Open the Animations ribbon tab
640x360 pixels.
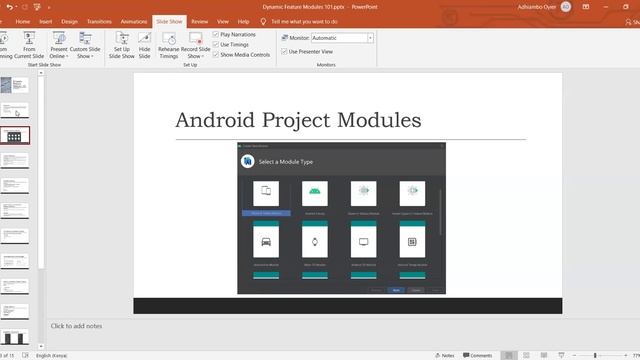[133, 21]
